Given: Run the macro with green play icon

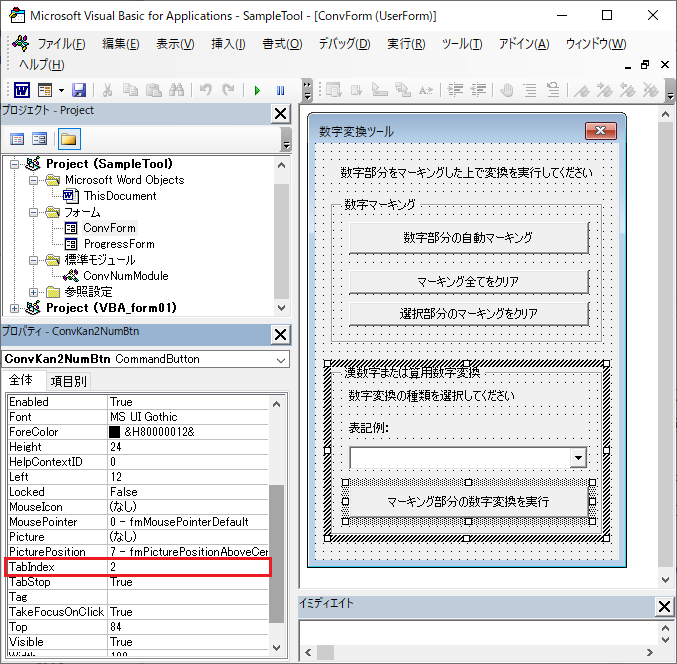Looking at the screenshot, I should pyautogui.click(x=257, y=90).
